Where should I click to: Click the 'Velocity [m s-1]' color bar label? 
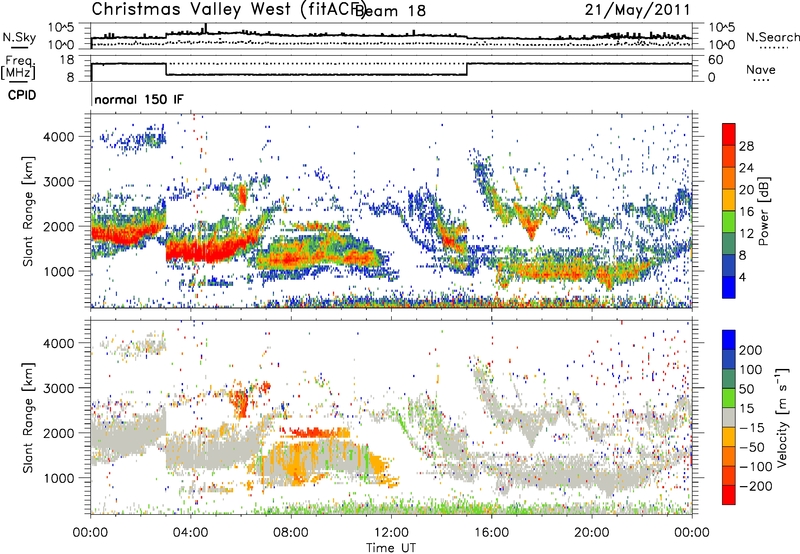click(782, 417)
